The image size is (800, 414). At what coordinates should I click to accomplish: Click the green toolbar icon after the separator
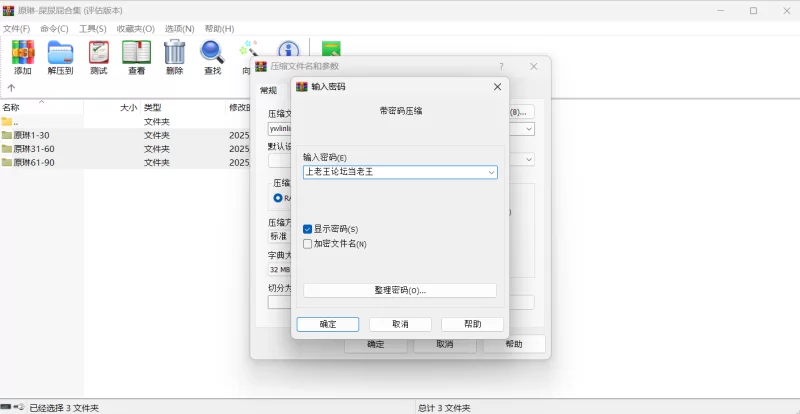tap(331, 49)
